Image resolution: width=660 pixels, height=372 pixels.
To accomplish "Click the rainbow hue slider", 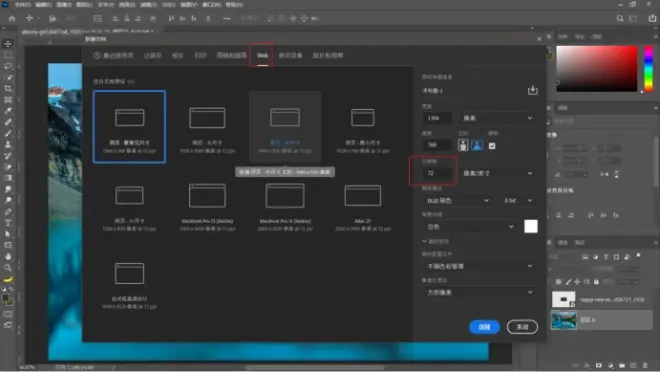I will tap(649, 69).
